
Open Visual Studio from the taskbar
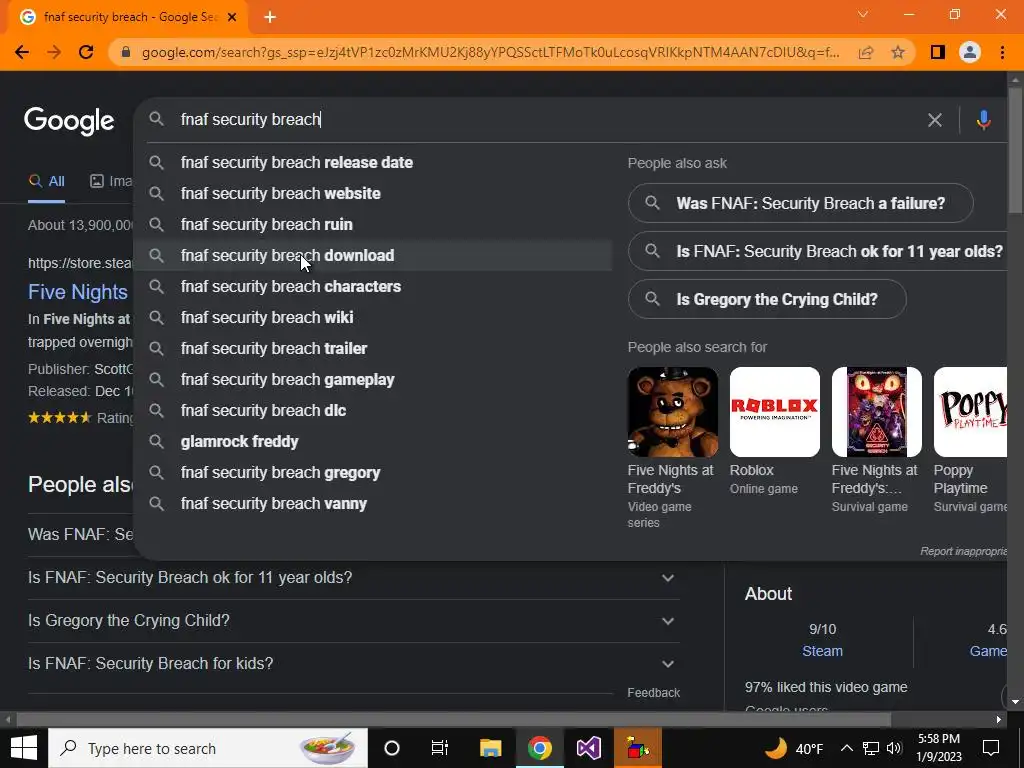588,748
